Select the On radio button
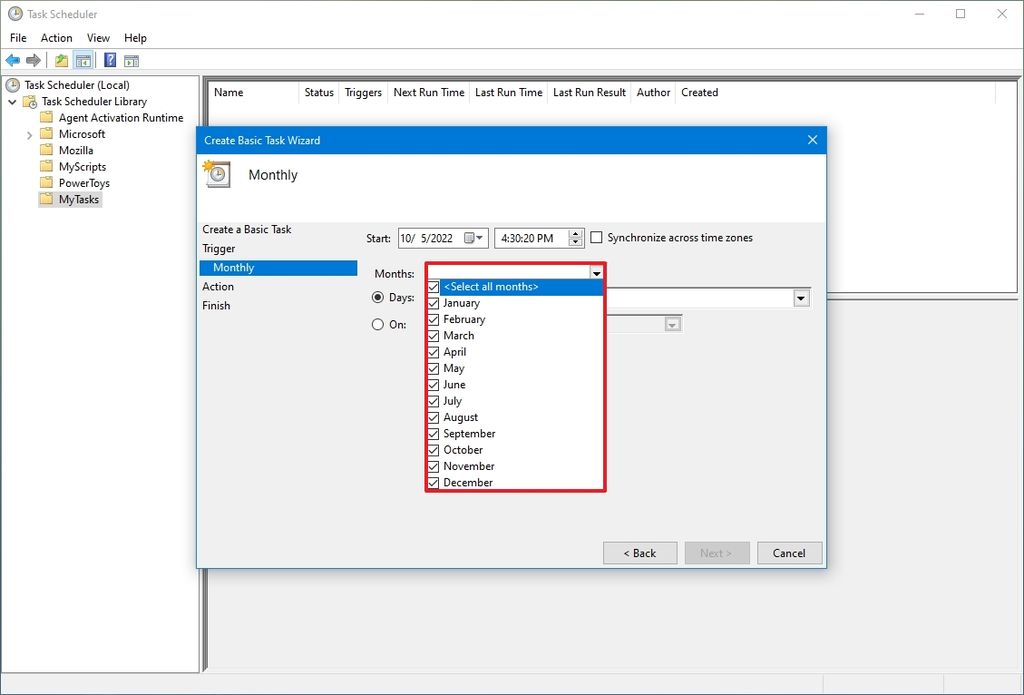Viewport: 1024px width, 695px height. [x=378, y=324]
